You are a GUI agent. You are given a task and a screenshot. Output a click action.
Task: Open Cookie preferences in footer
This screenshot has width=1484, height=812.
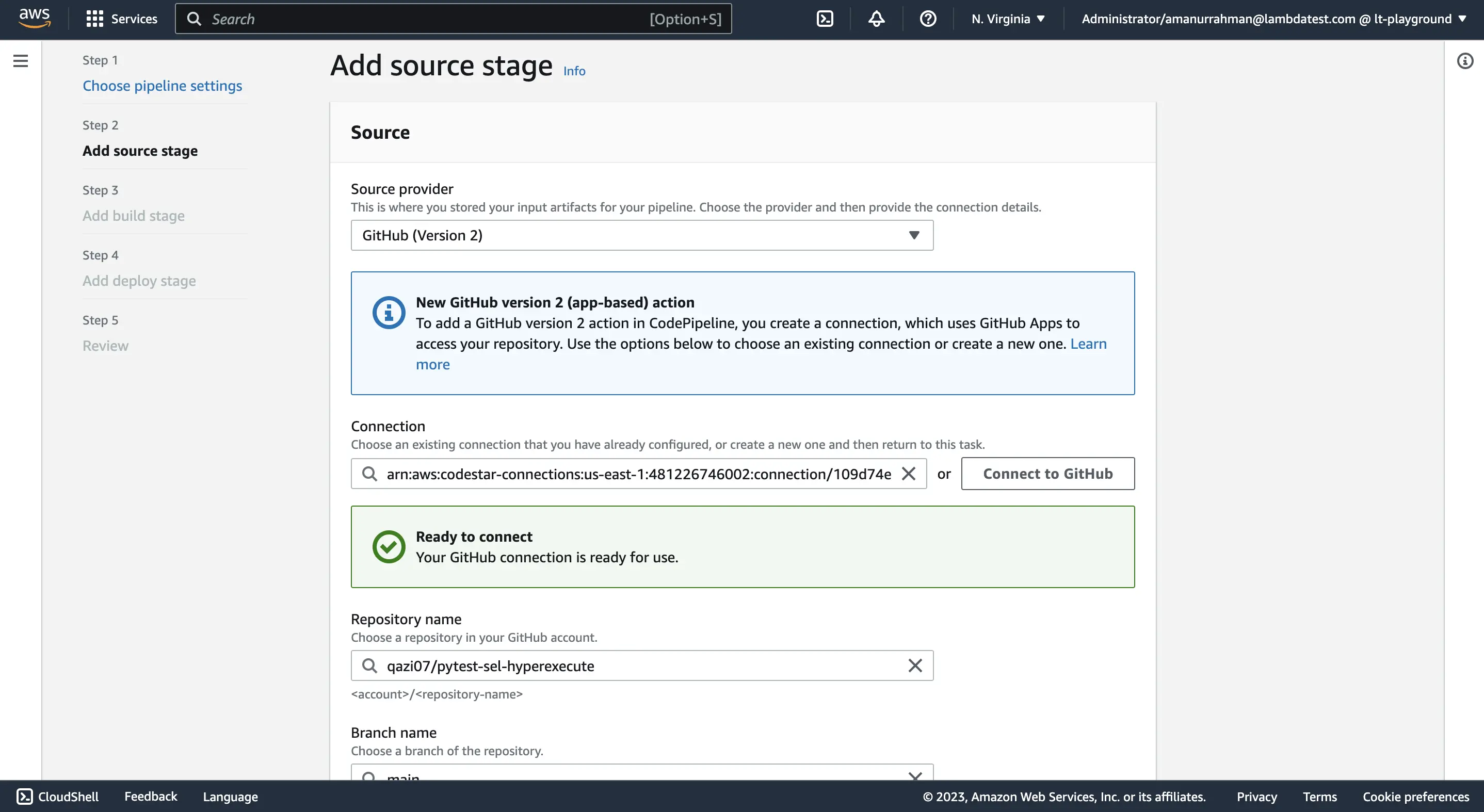tap(1415, 797)
